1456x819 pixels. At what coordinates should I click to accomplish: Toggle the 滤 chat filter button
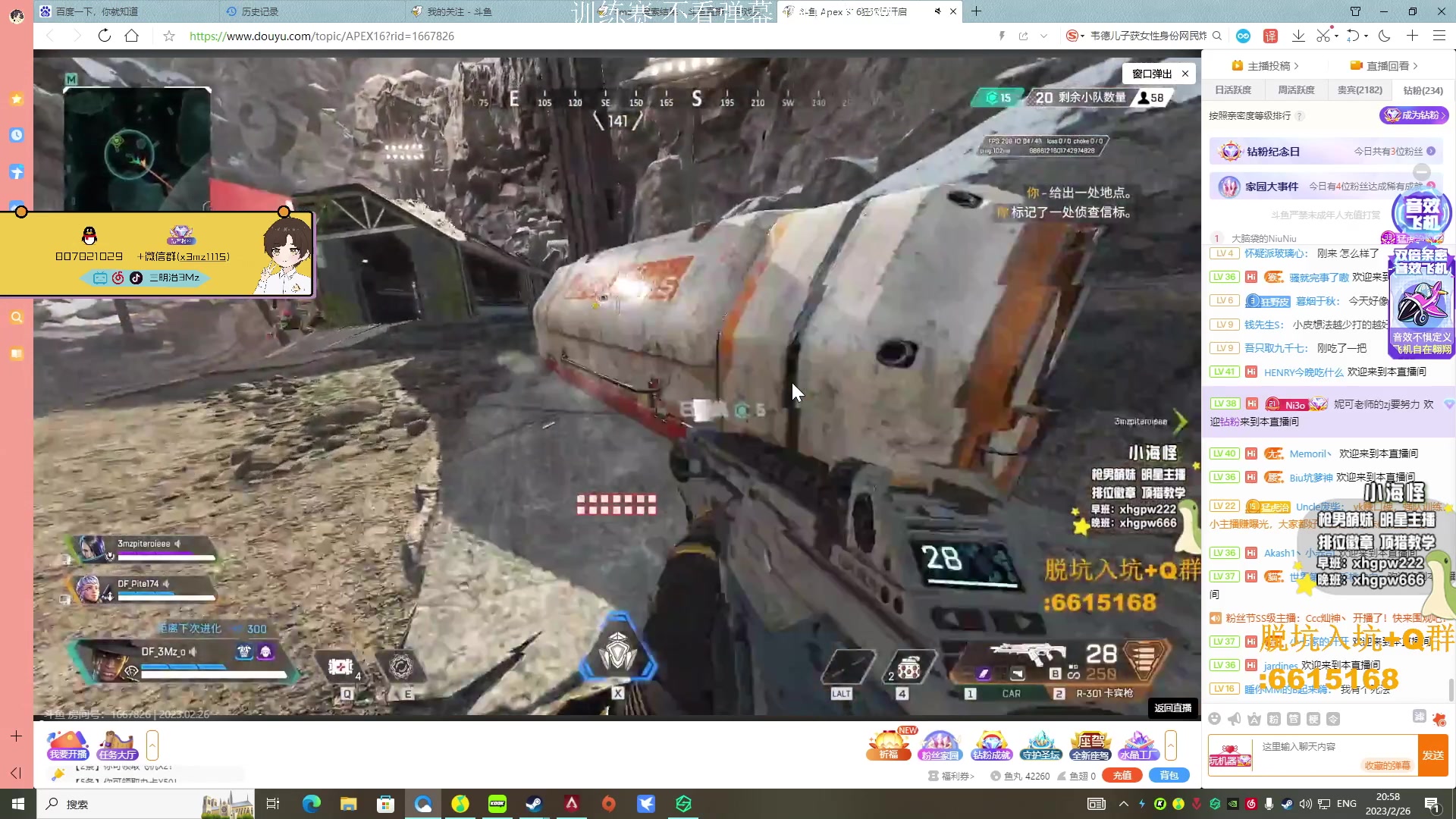[1419, 717]
